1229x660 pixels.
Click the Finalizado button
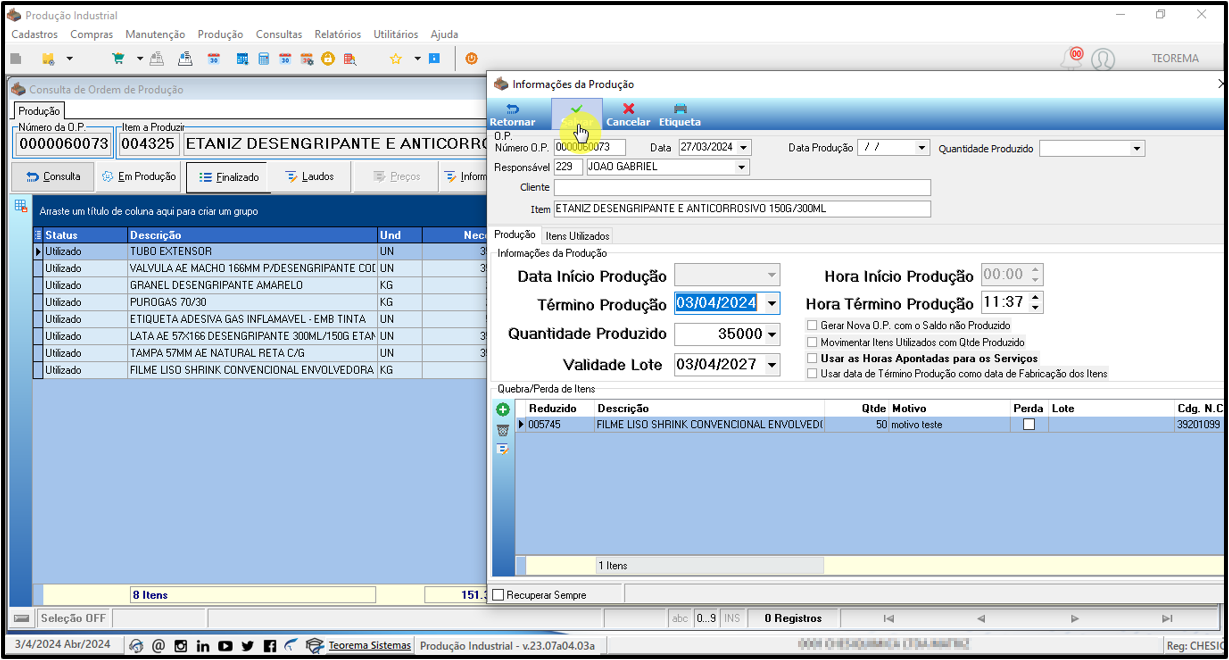tap(228, 177)
